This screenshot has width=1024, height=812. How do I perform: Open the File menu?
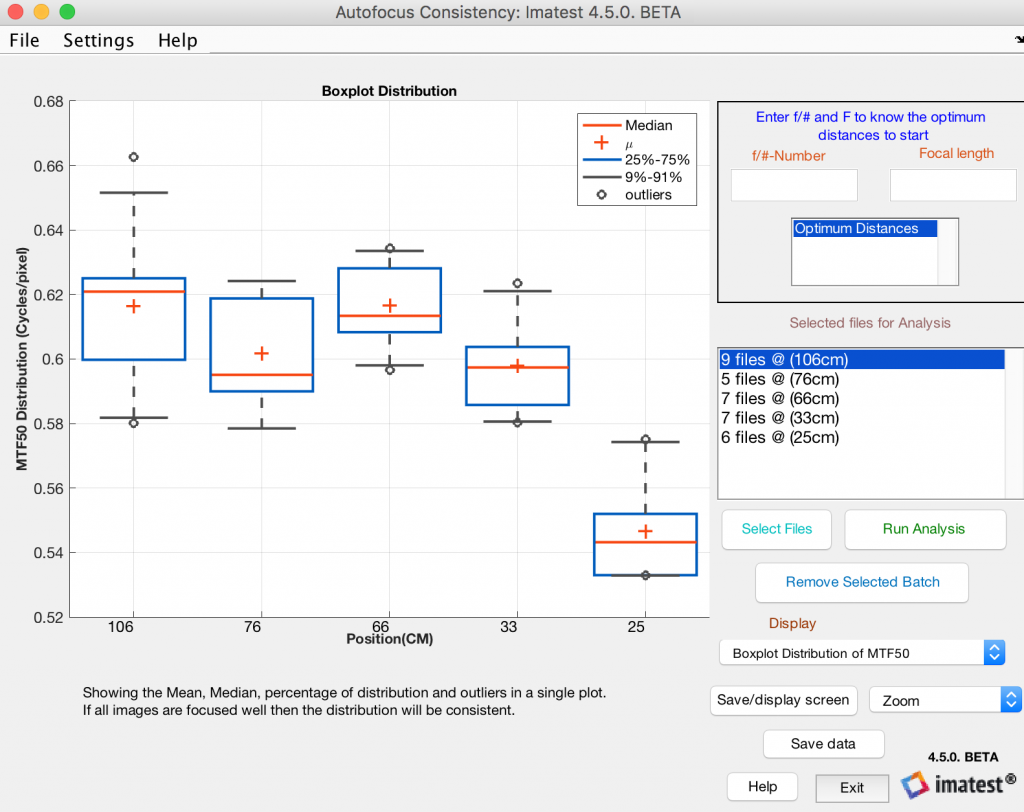coord(24,41)
